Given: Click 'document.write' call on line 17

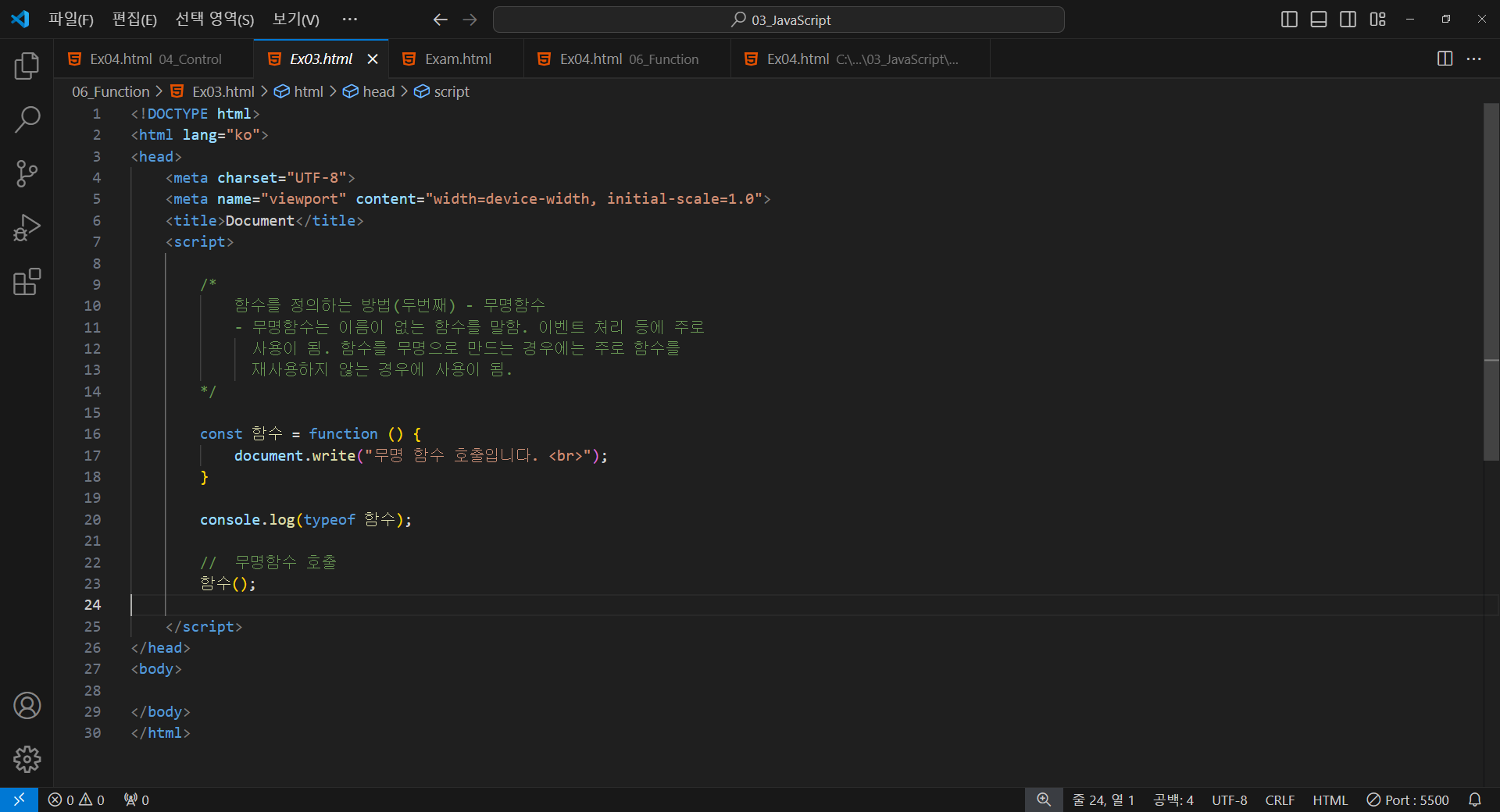Looking at the screenshot, I should coord(295,456).
